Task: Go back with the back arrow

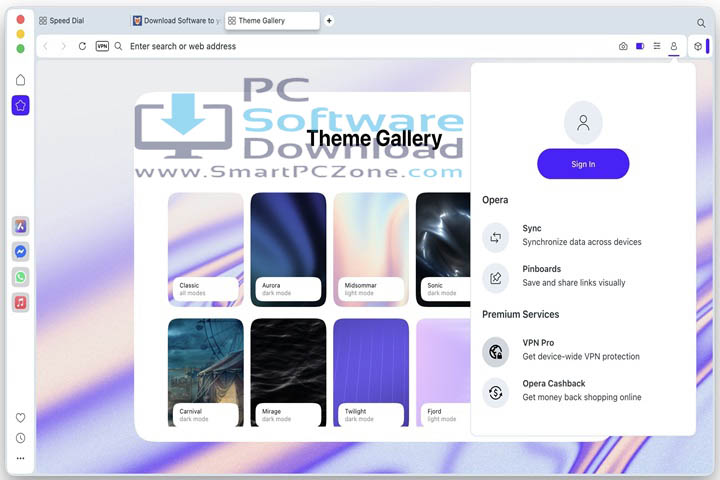Action: tap(45, 46)
